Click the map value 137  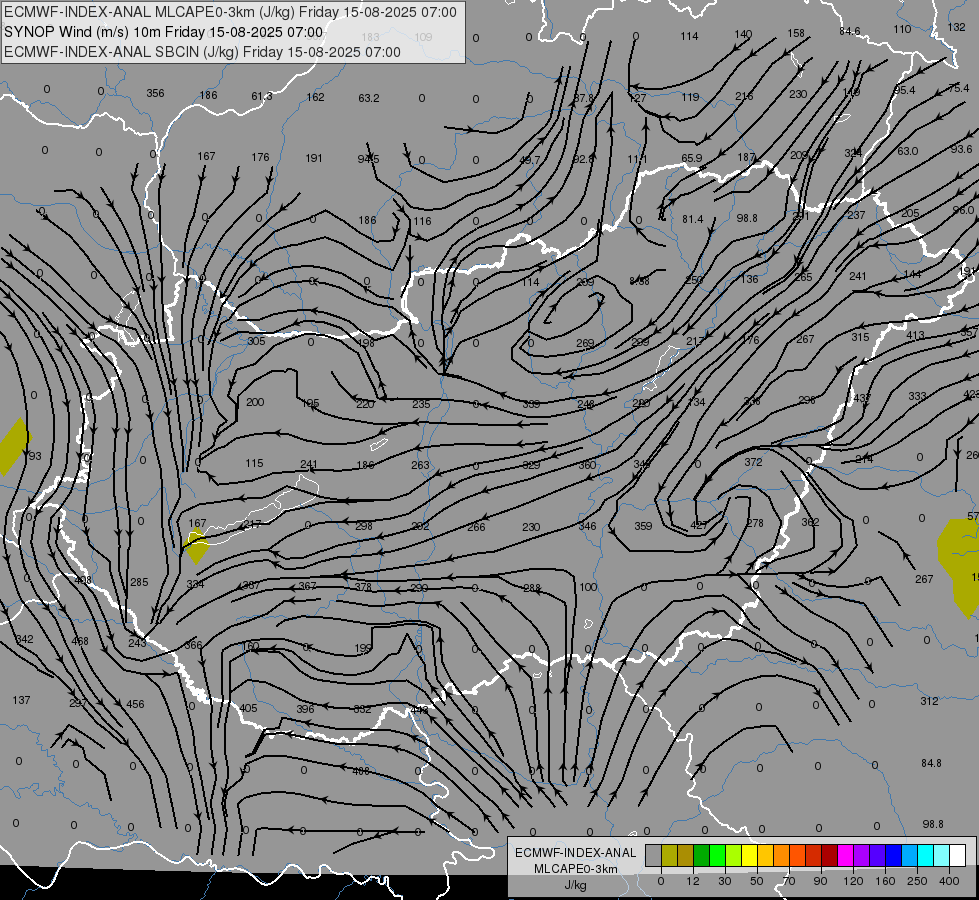tap(21, 700)
